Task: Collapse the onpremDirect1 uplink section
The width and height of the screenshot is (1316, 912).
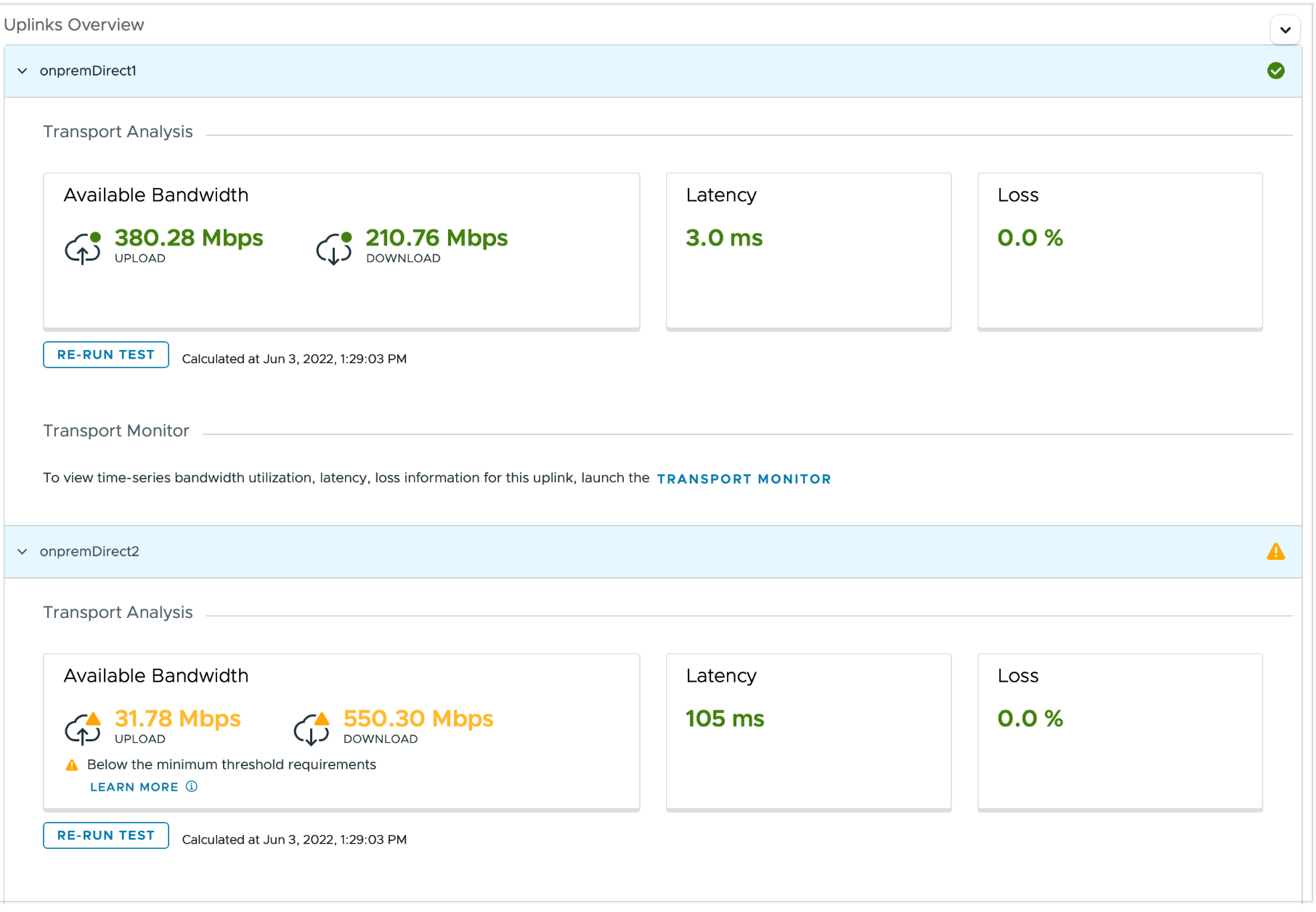Action: (23, 71)
